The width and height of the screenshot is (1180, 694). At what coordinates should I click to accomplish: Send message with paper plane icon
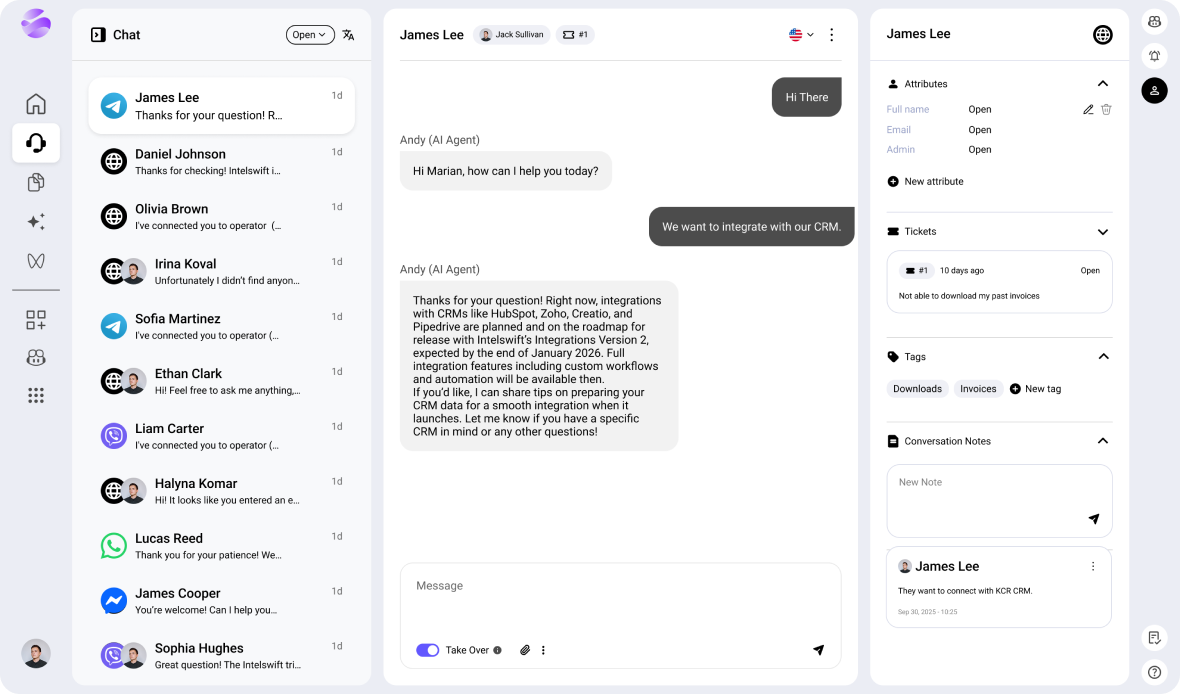818,650
